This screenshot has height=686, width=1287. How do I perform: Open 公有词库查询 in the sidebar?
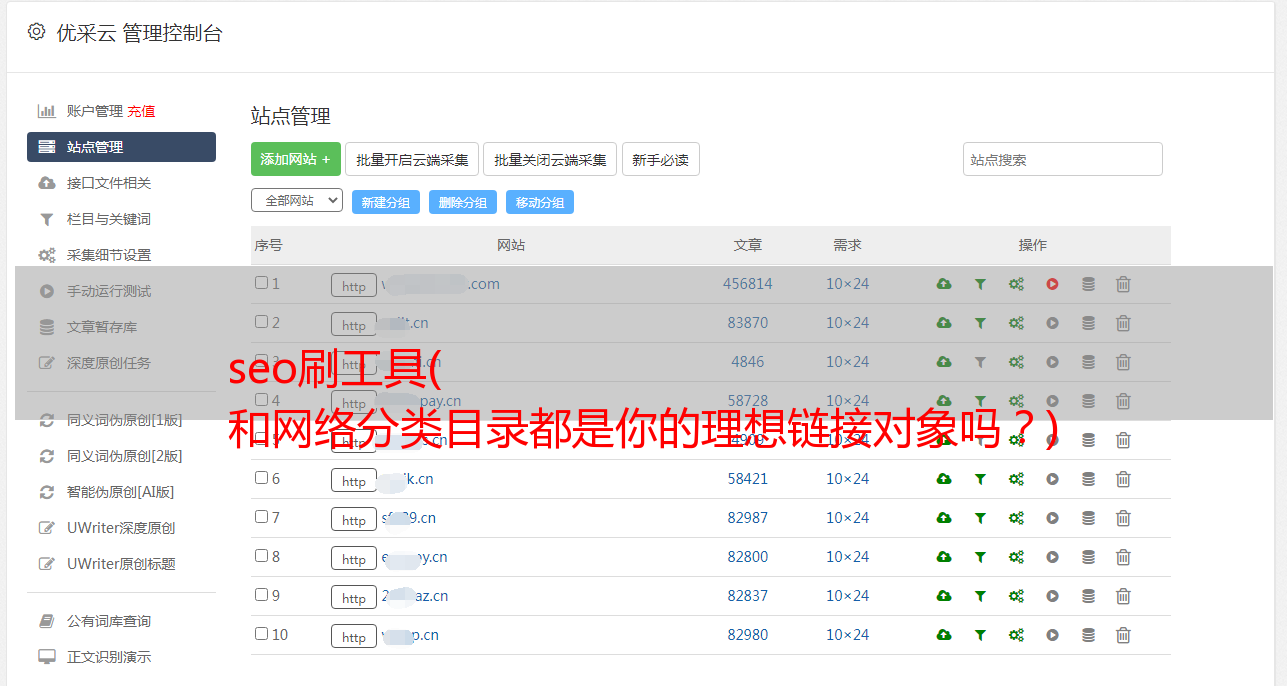(109, 621)
